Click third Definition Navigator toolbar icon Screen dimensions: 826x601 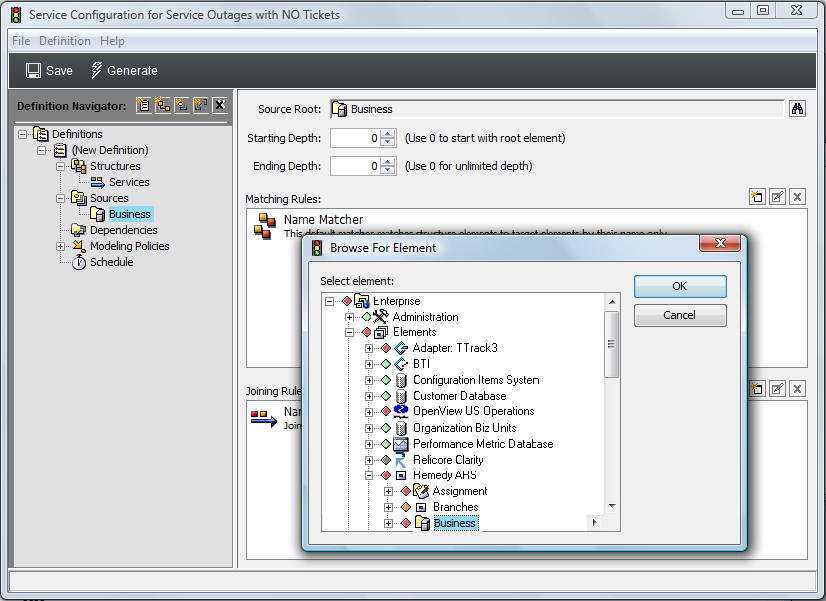[182, 105]
